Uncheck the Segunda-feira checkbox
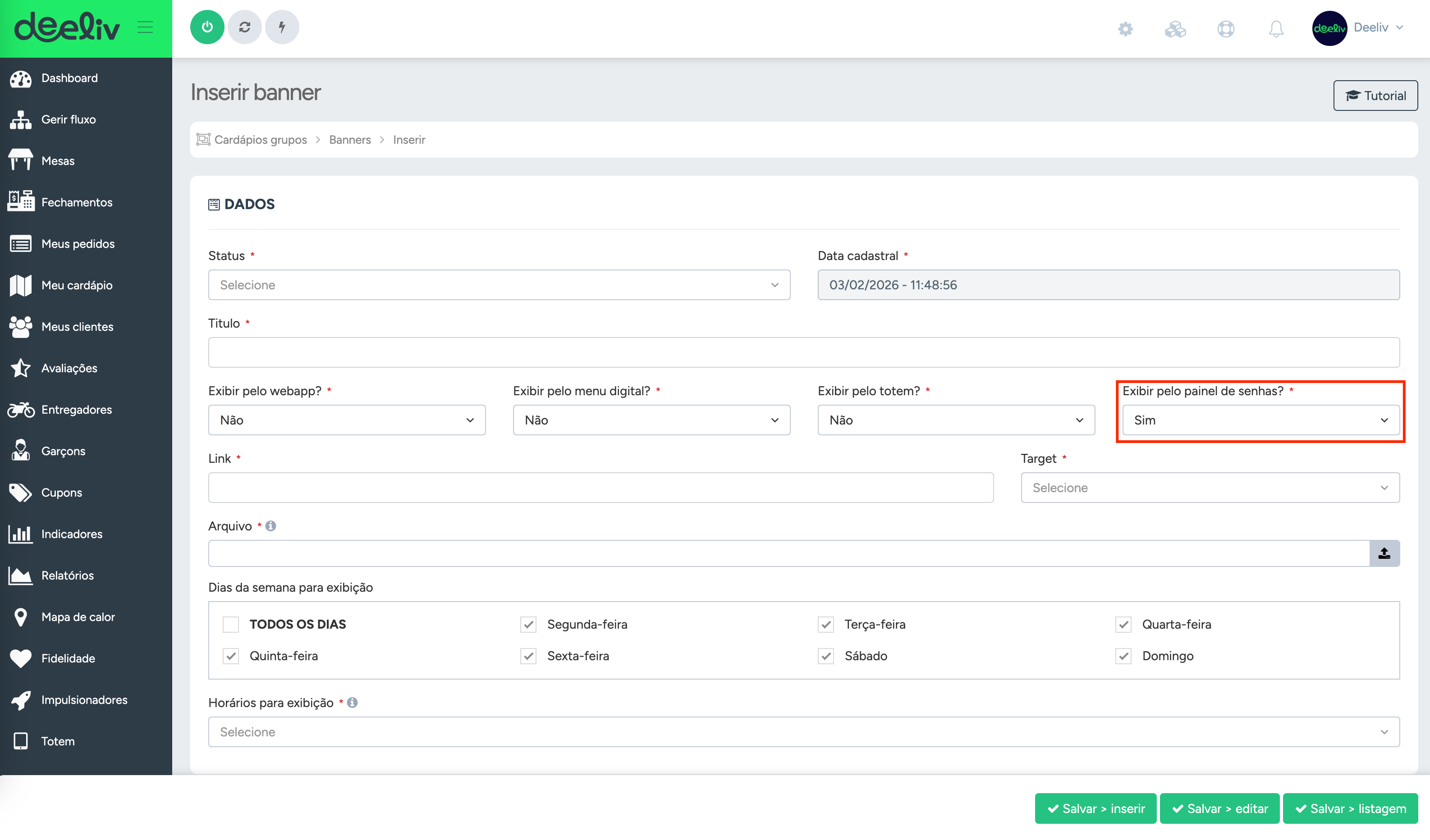This screenshot has width=1430, height=840. (528, 624)
